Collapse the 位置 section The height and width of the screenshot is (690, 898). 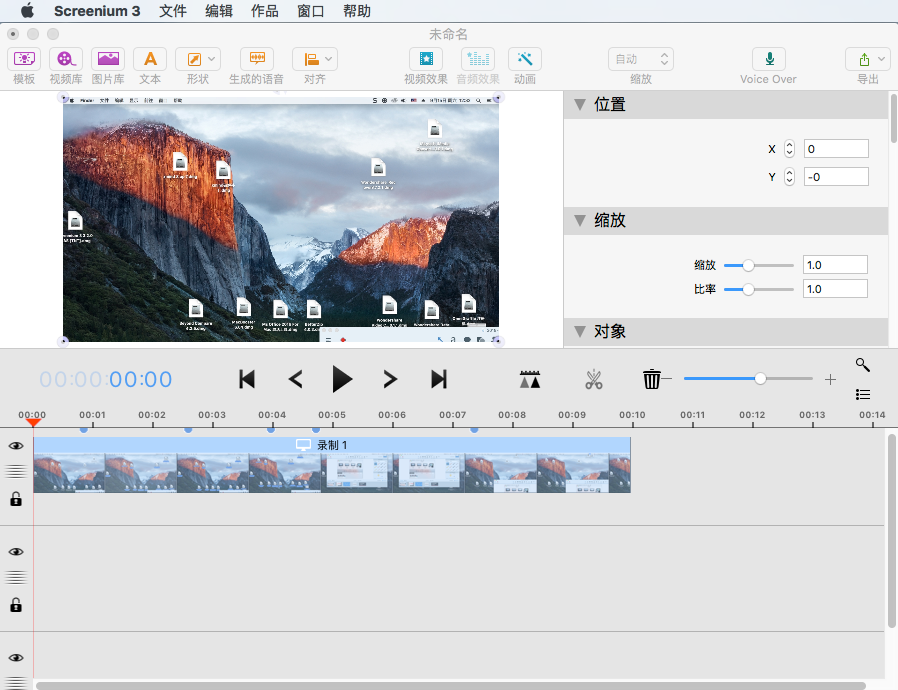pyautogui.click(x=579, y=105)
